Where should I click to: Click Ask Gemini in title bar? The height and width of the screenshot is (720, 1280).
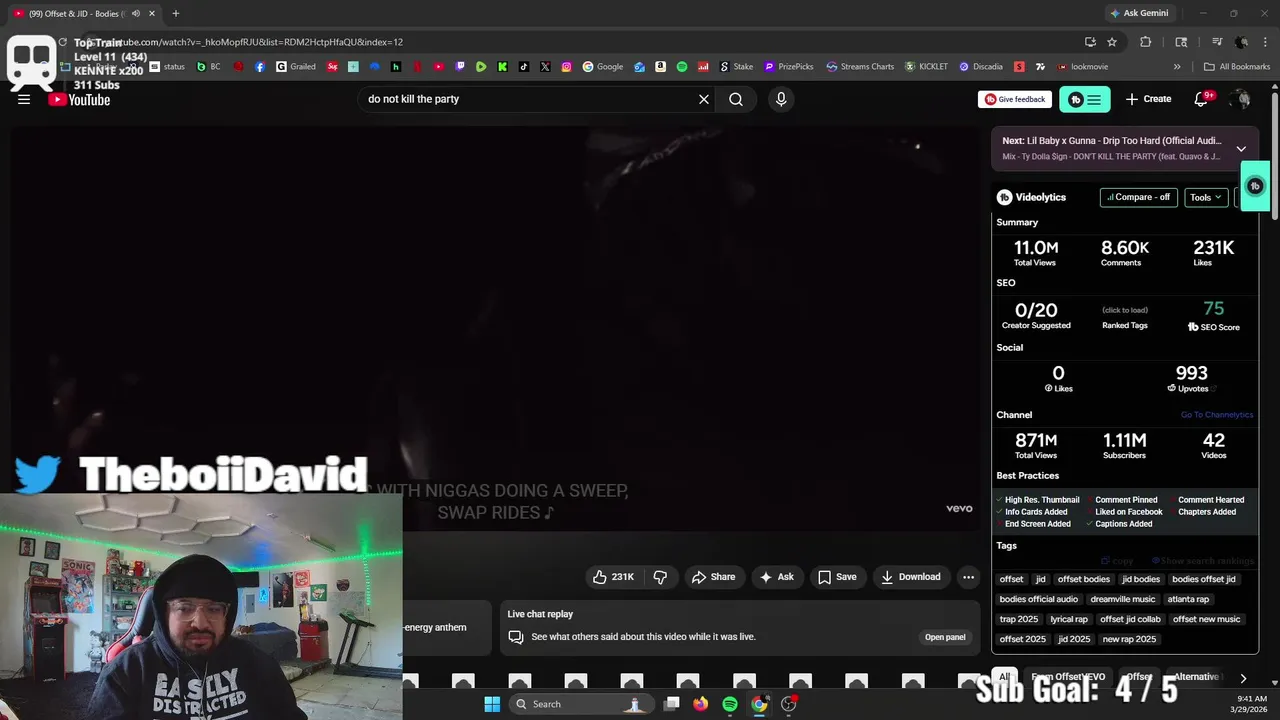(x=1138, y=13)
